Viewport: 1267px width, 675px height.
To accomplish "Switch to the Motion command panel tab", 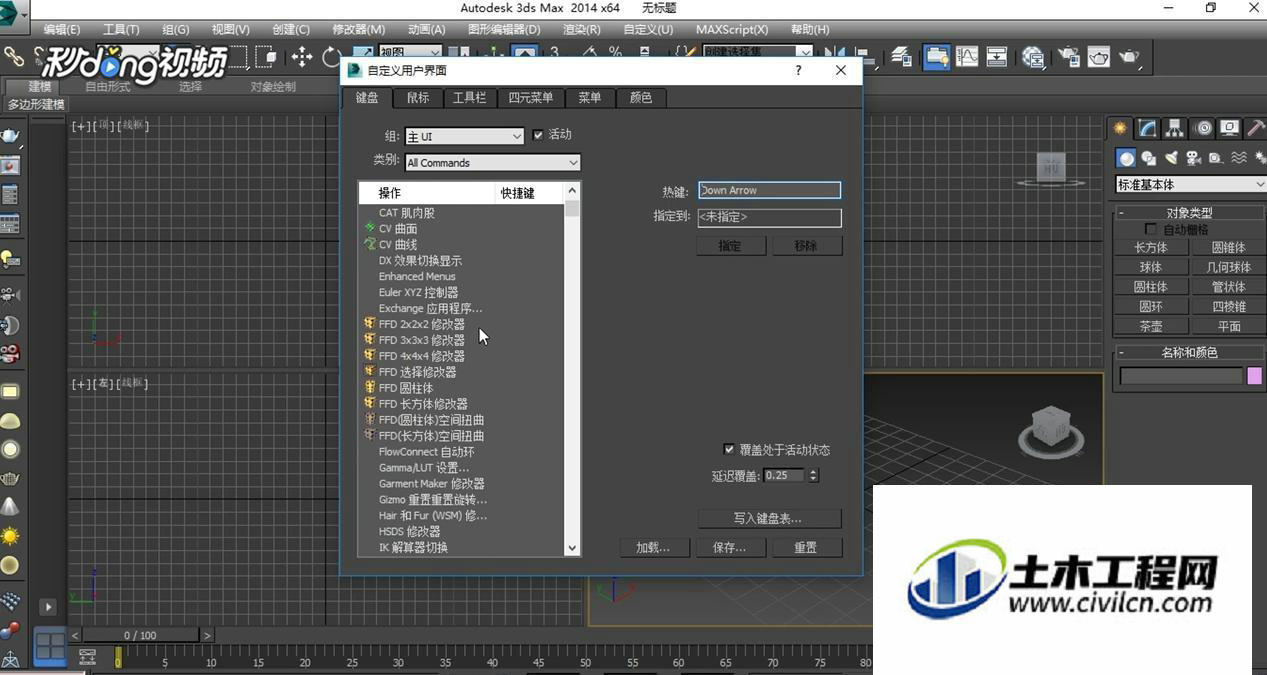I will (x=1203, y=128).
